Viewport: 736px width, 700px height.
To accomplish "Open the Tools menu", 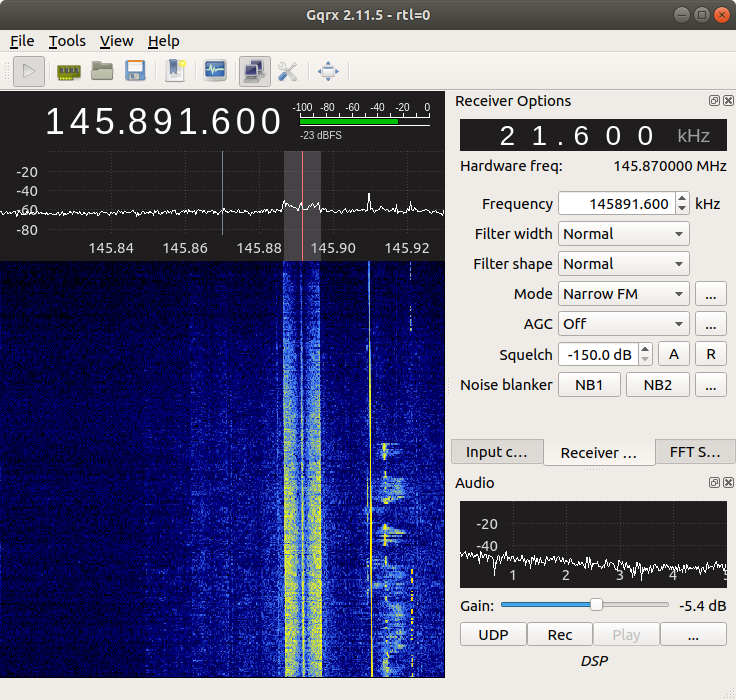I will pyautogui.click(x=67, y=41).
